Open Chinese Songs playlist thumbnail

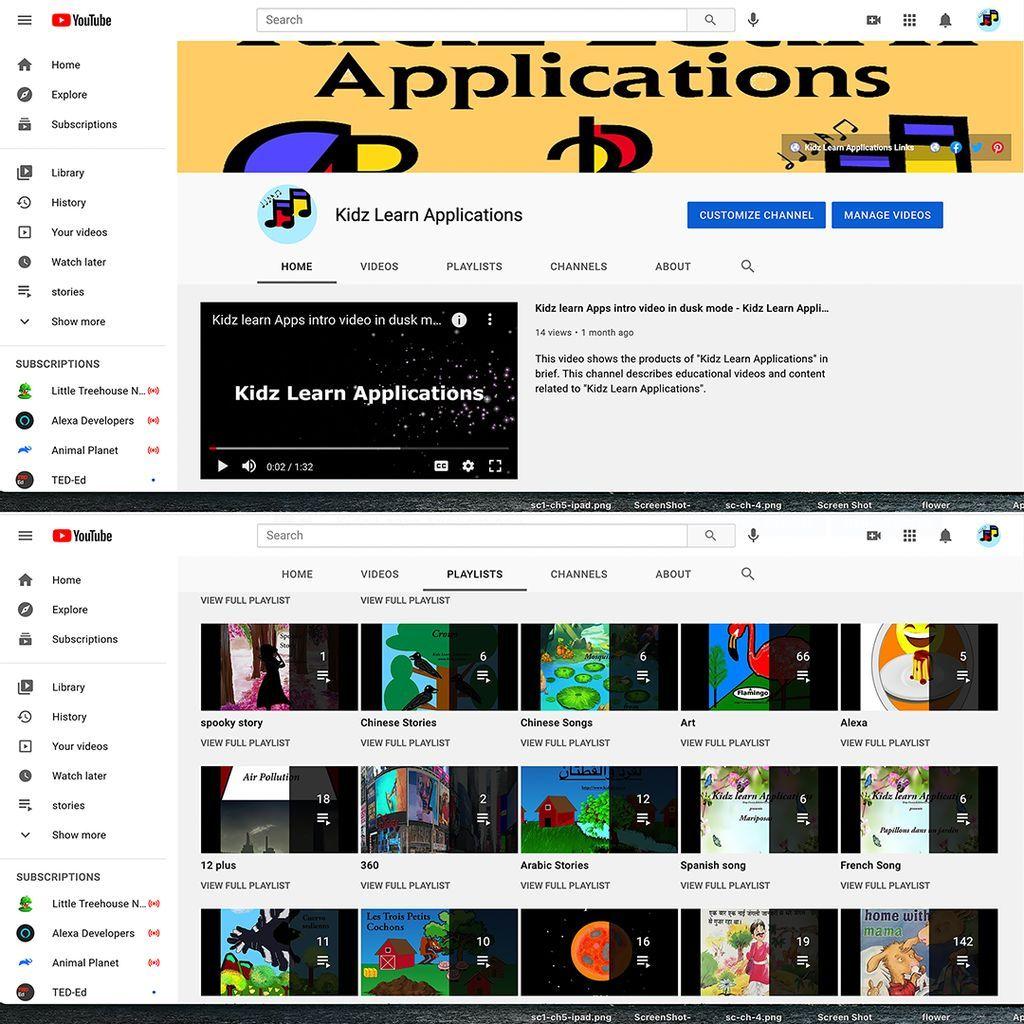point(599,667)
